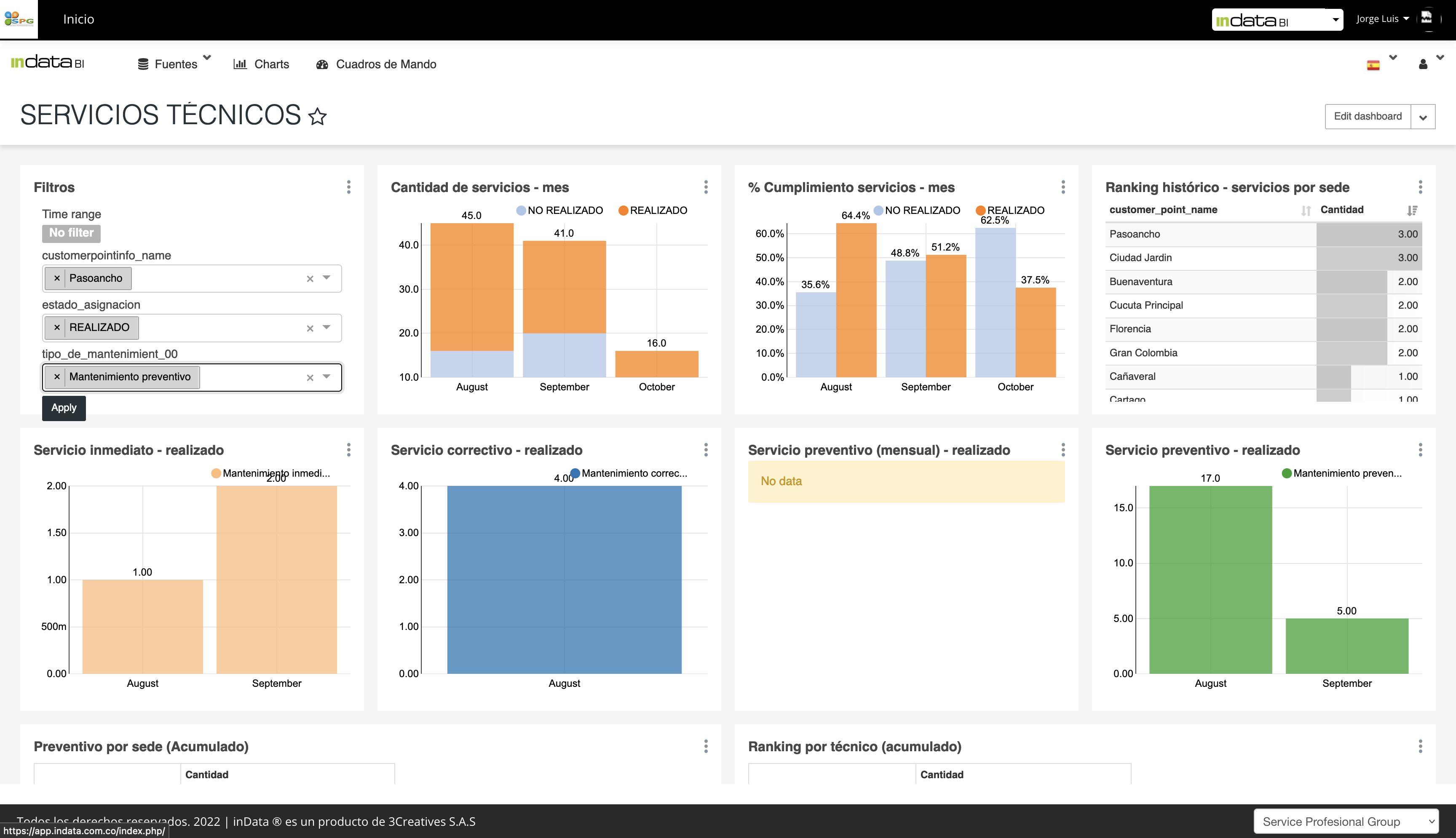Viewport: 1456px width, 838px height.
Task: Toggle Mantenimiento preventivo legend in green chart
Action: point(1341,474)
